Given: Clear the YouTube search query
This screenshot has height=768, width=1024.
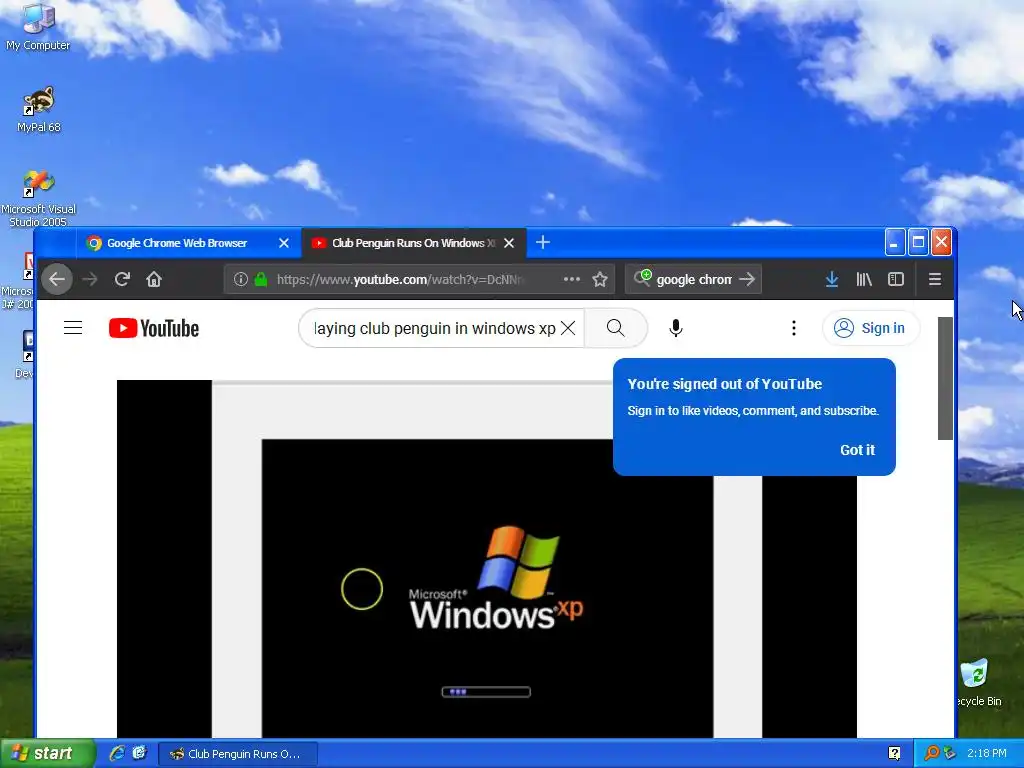Looking at the screenshot, I should (568, 328).
